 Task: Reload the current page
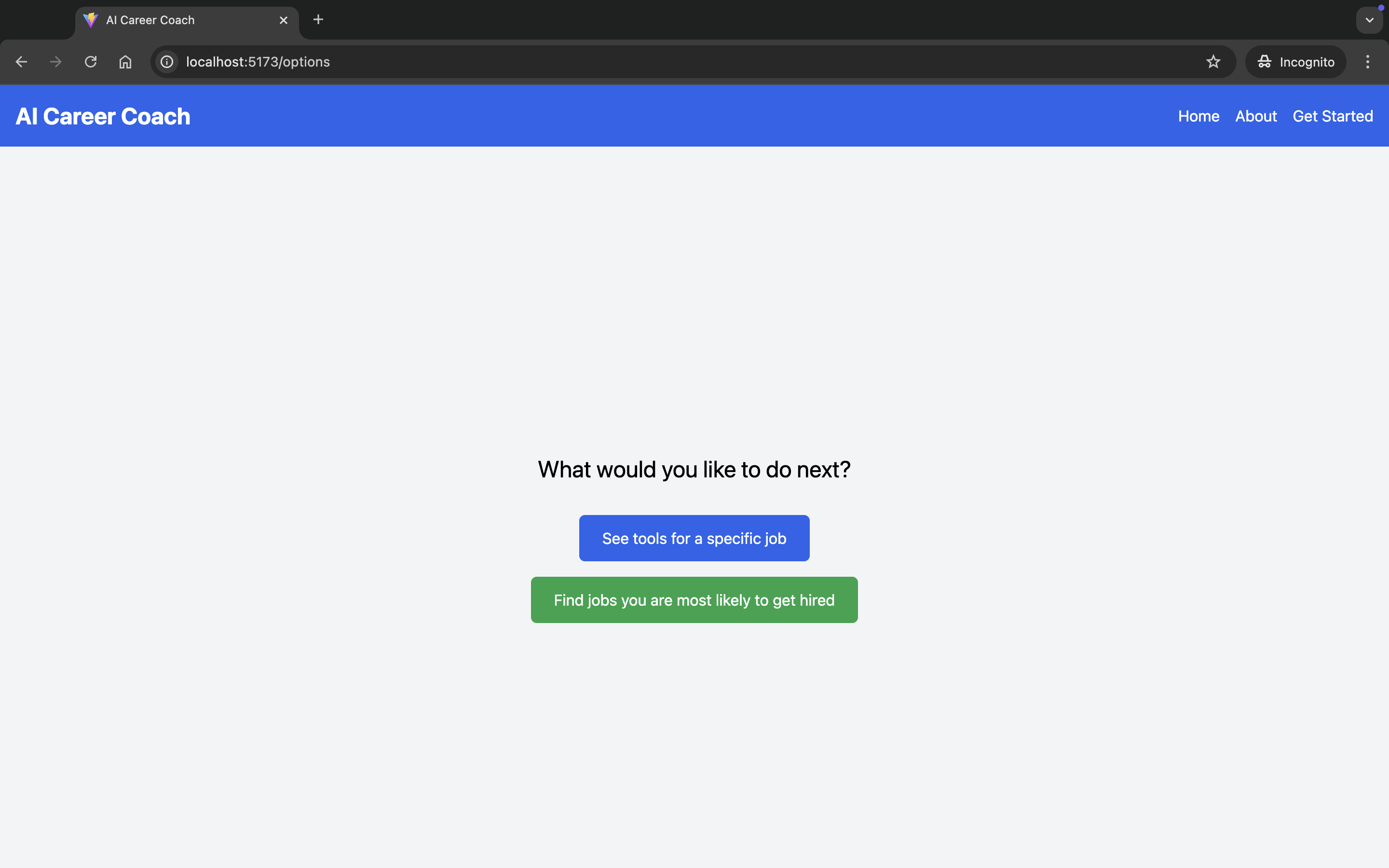pos(91,62)
